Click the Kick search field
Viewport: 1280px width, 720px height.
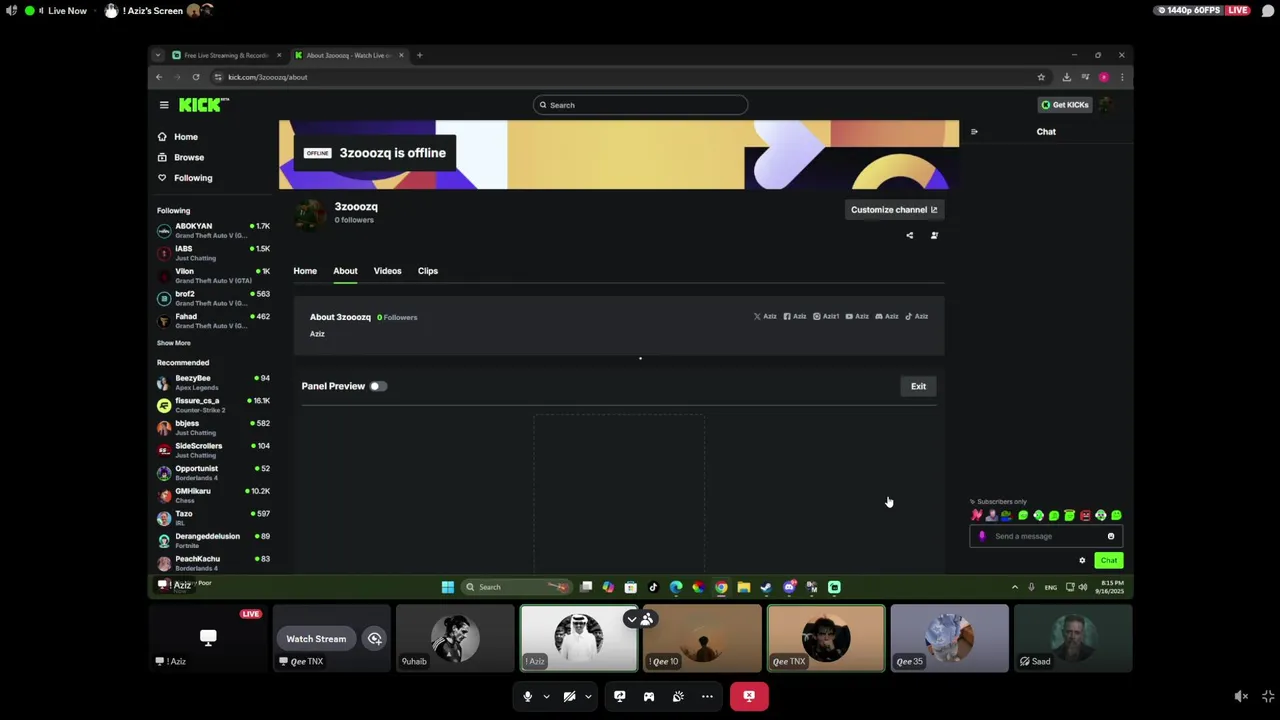click(x=640, y=105)
